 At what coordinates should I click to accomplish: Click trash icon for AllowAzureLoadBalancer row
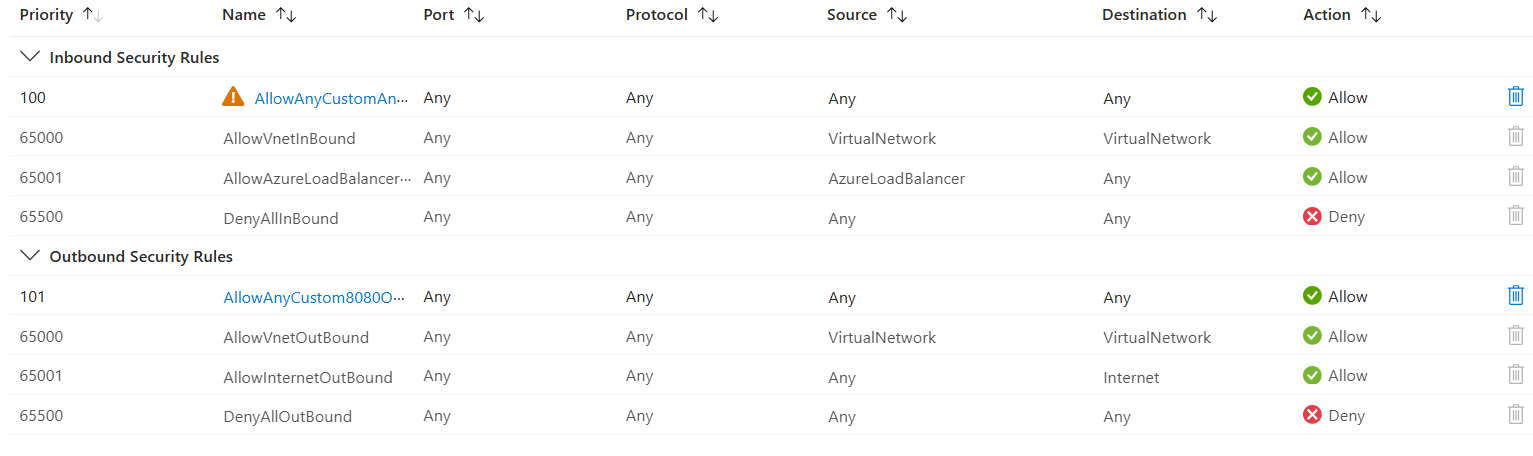point(1515,177)
